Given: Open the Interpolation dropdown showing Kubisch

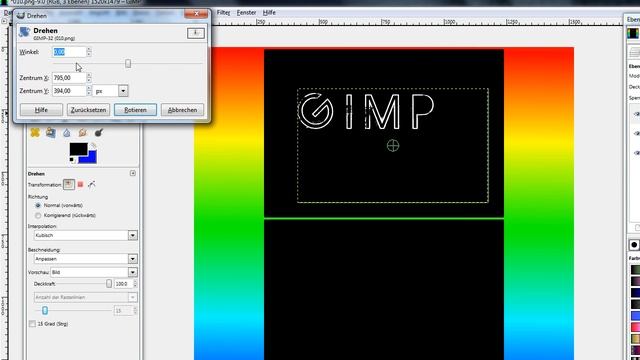Looking at the screenshot, I should [86, 236].
